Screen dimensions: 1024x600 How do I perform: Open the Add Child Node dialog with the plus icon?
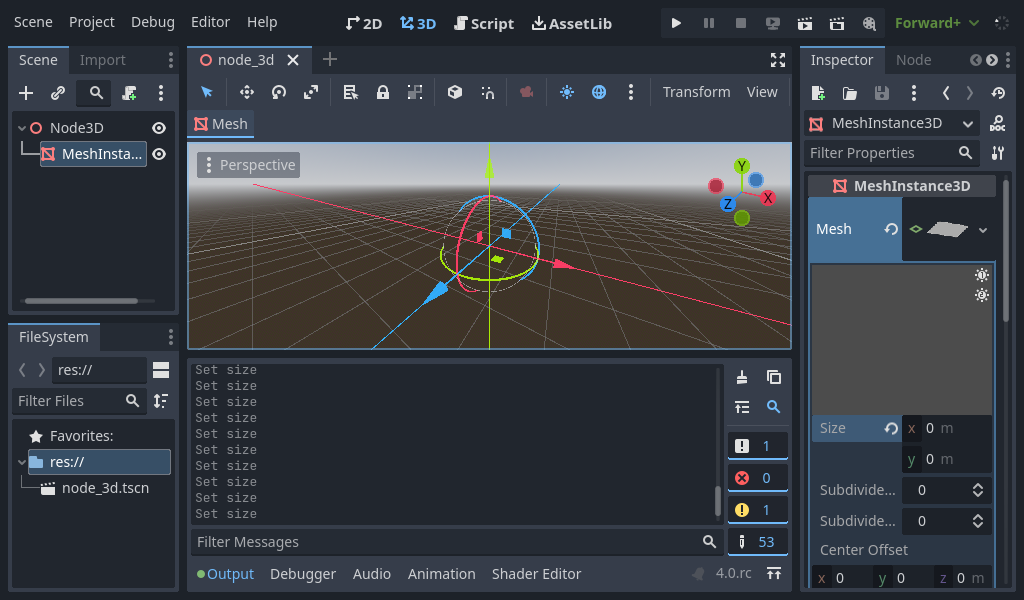click(x=26, y=92)
